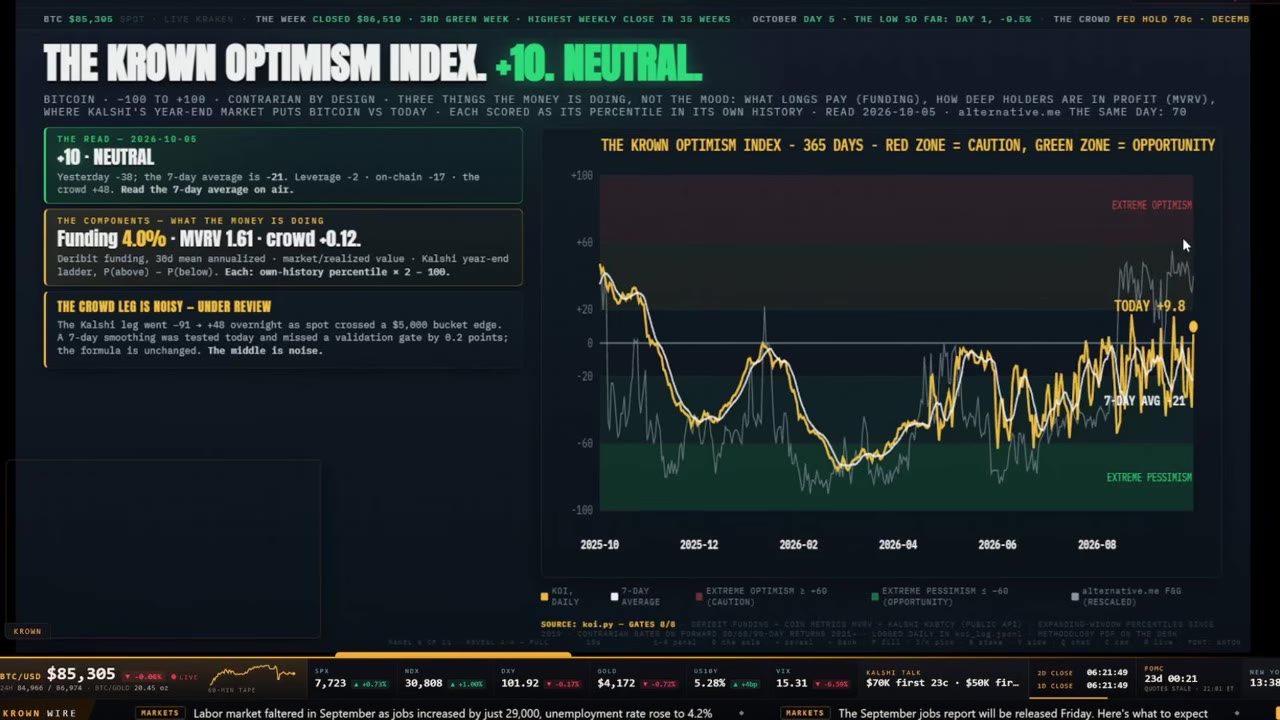
Task: Click the +100 y-axis label
Action: 581,176
